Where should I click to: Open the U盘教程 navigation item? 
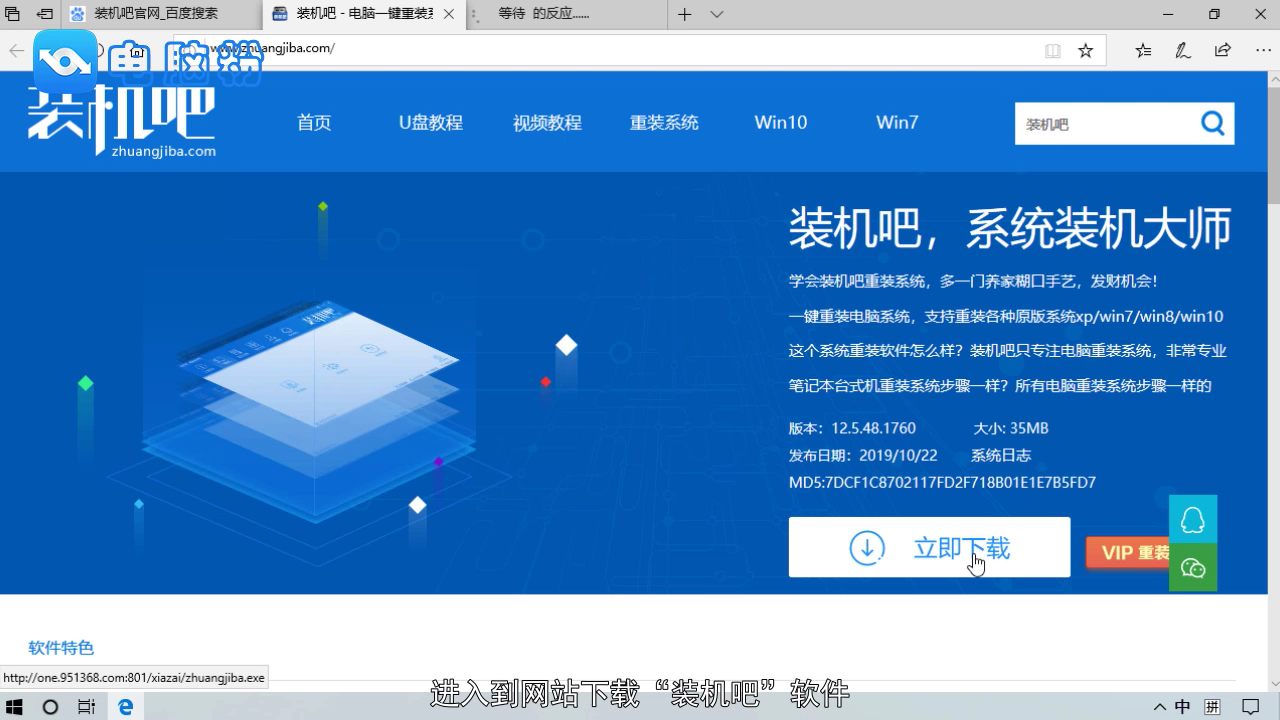pyautogui.click(x=431, y=123)
